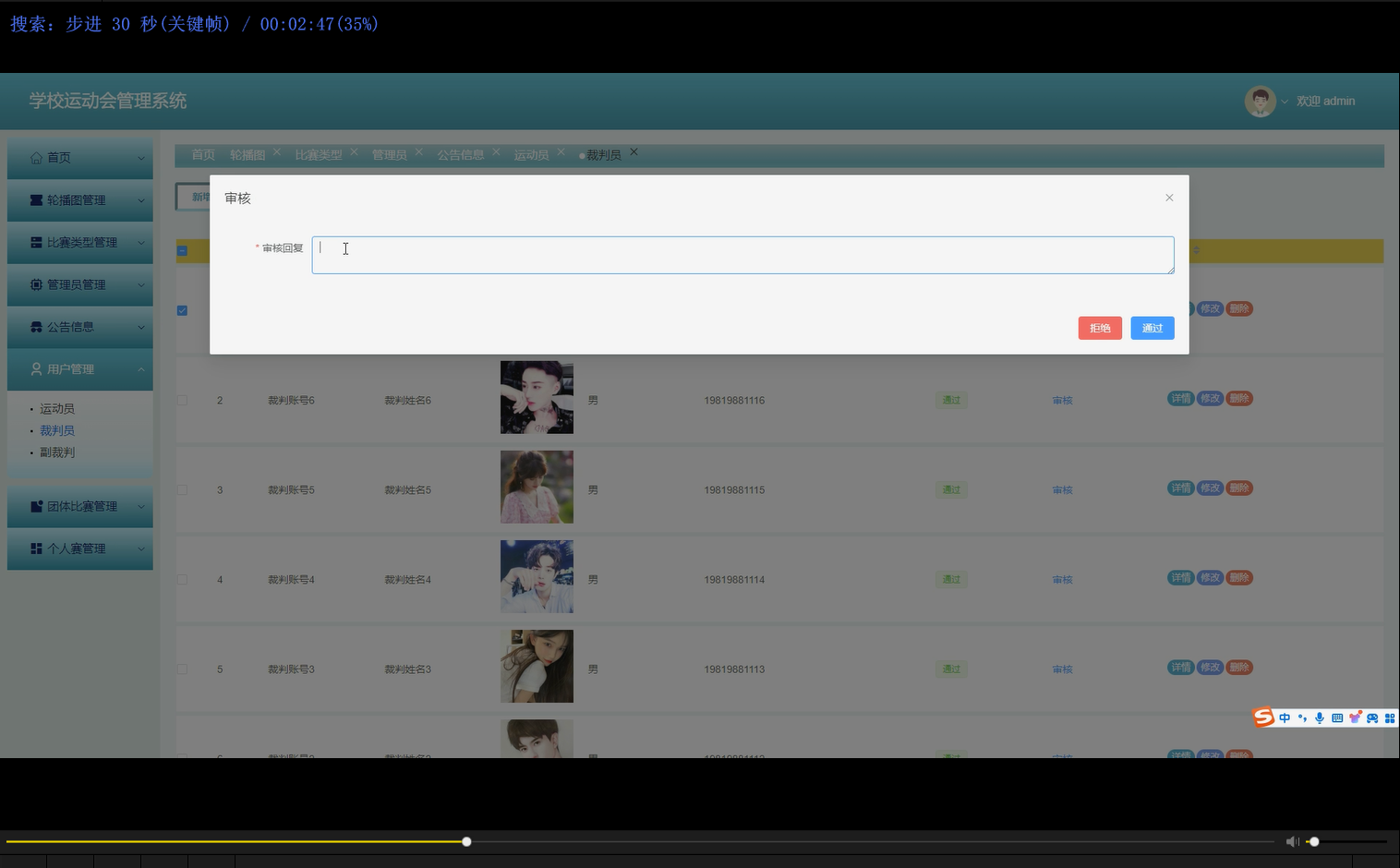Close the 裁判员 tab
This screenshot has width=1400, height=868.
(x=634, y=151)
